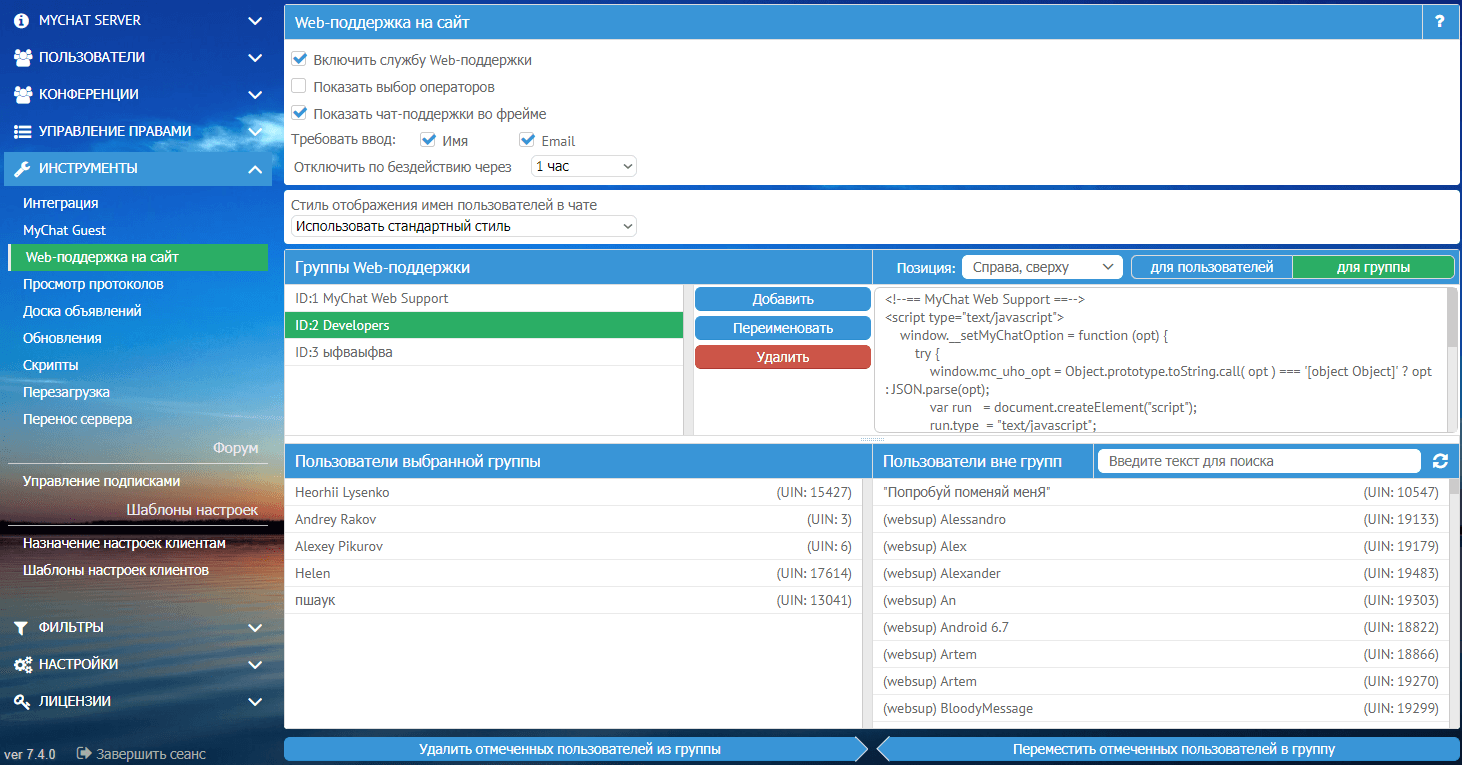Uncheck the Email required field checkbox
Viewport: 1462px width, 765px height.
pyautogui.click(x=527, y=140)
